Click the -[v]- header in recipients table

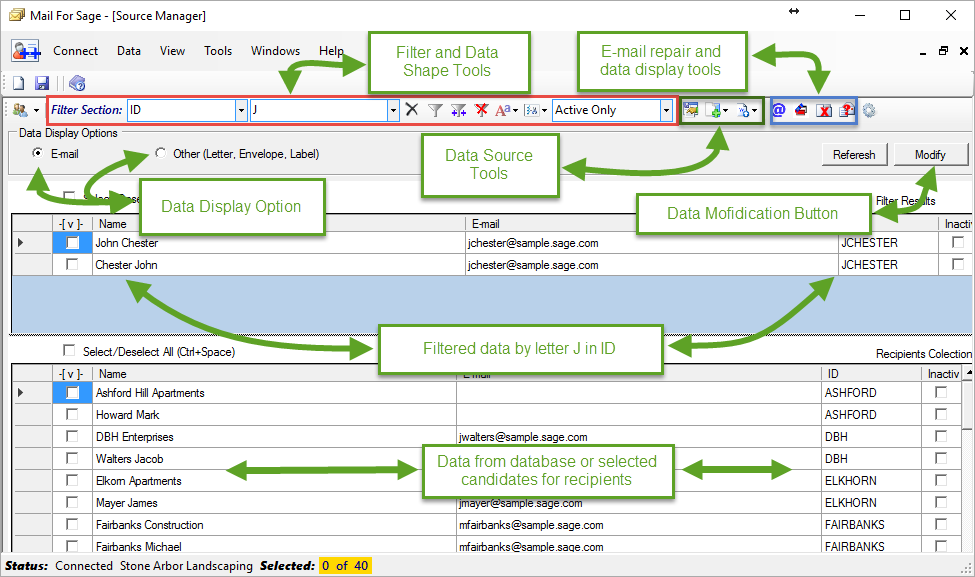coord(71,374)
